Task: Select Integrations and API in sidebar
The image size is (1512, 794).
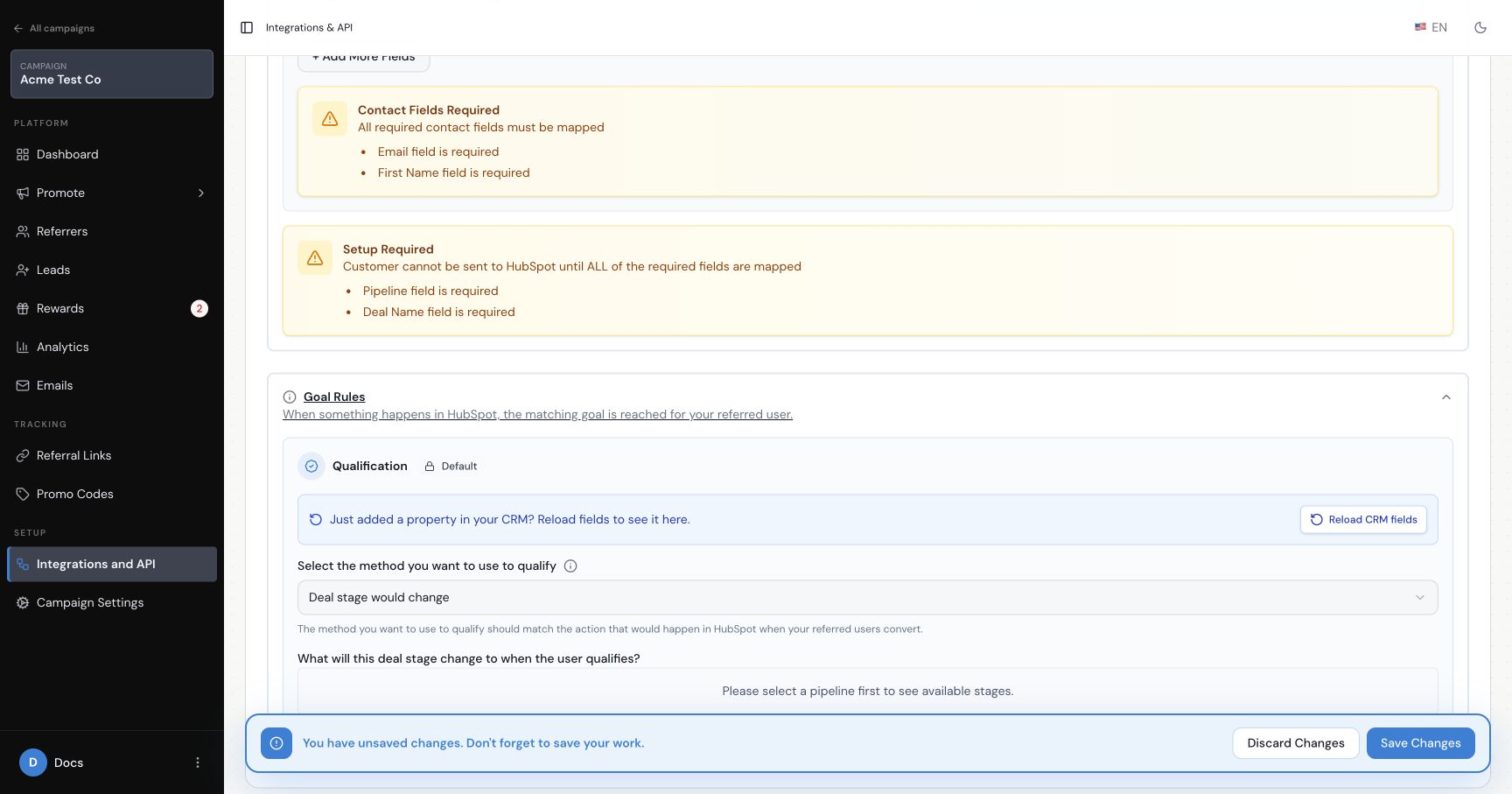Action: [x=112, y=564]
